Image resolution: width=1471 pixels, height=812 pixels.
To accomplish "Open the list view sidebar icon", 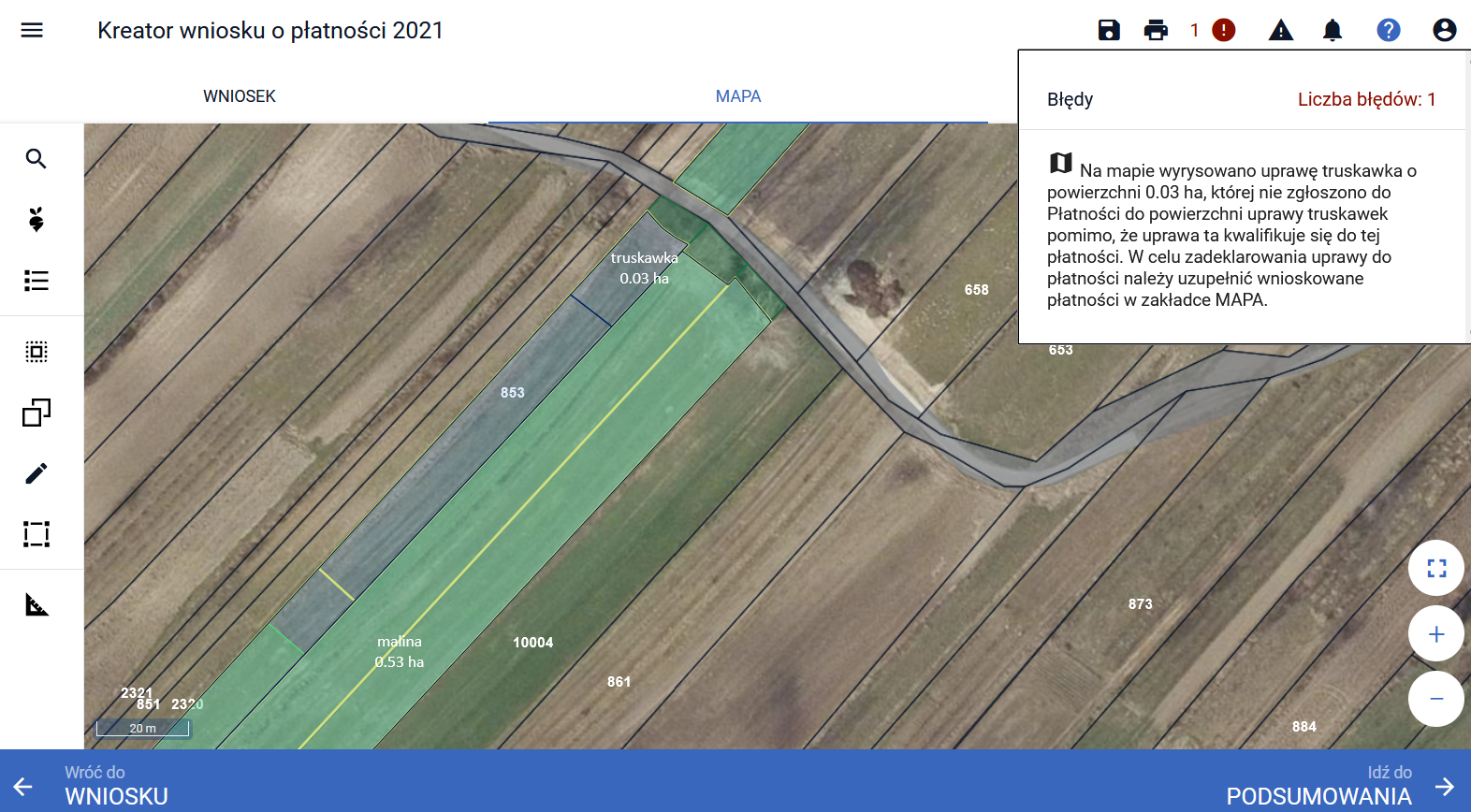I will [x=36, y=281].
